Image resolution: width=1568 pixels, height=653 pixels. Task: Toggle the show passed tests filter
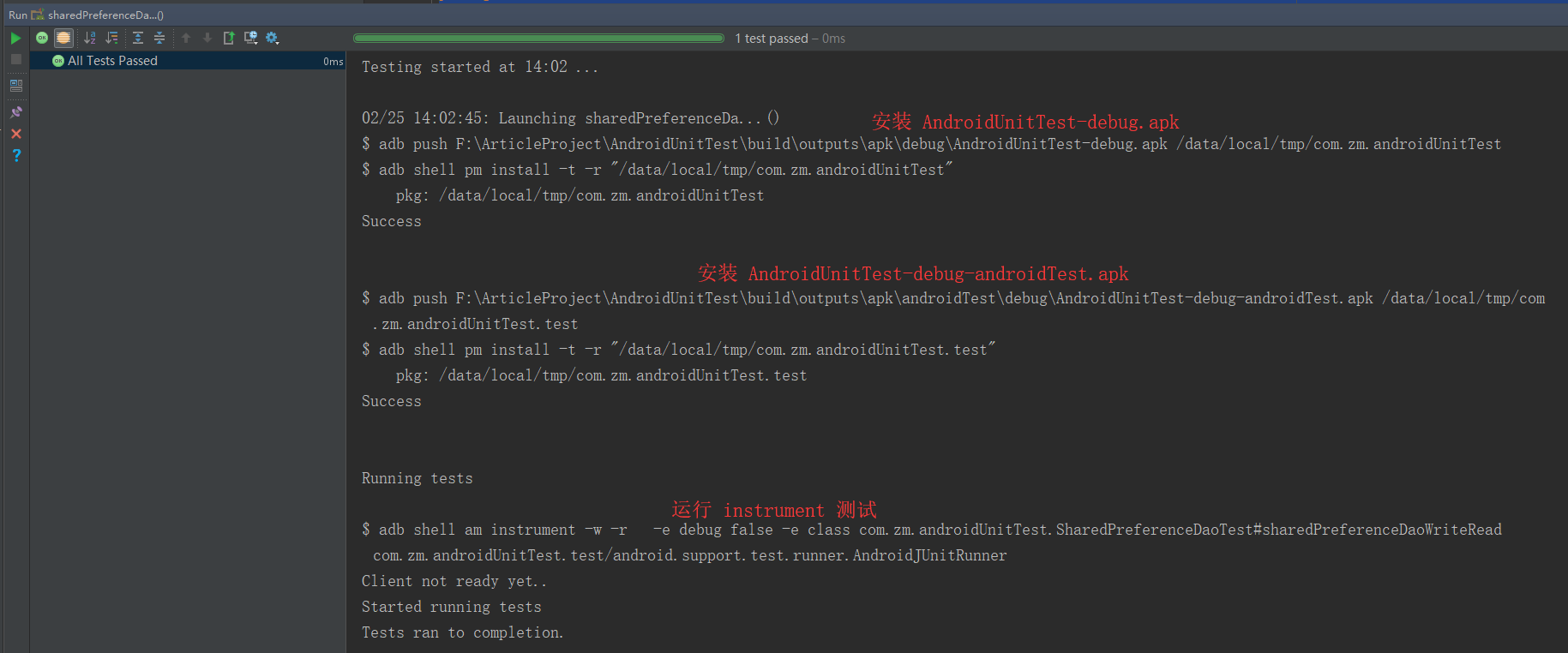tap(42, 38)
